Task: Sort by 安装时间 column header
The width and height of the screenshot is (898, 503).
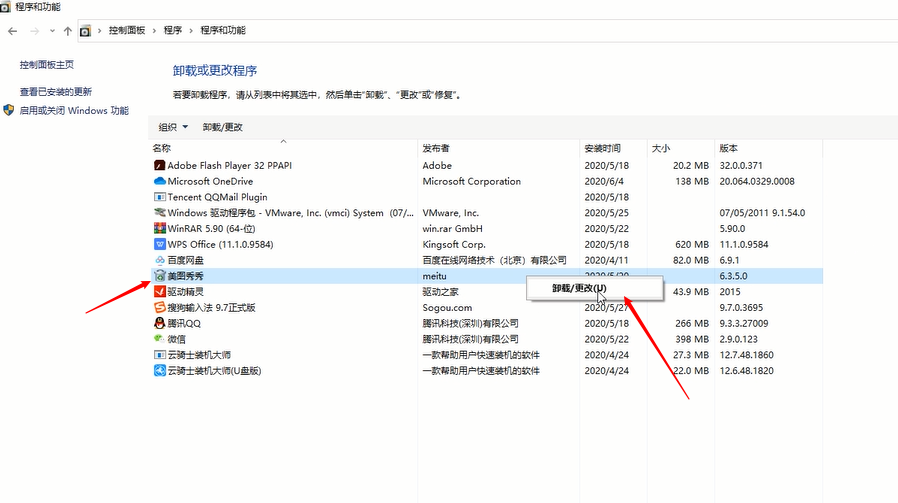Action: pyautogui.click(x=613, y=148)
